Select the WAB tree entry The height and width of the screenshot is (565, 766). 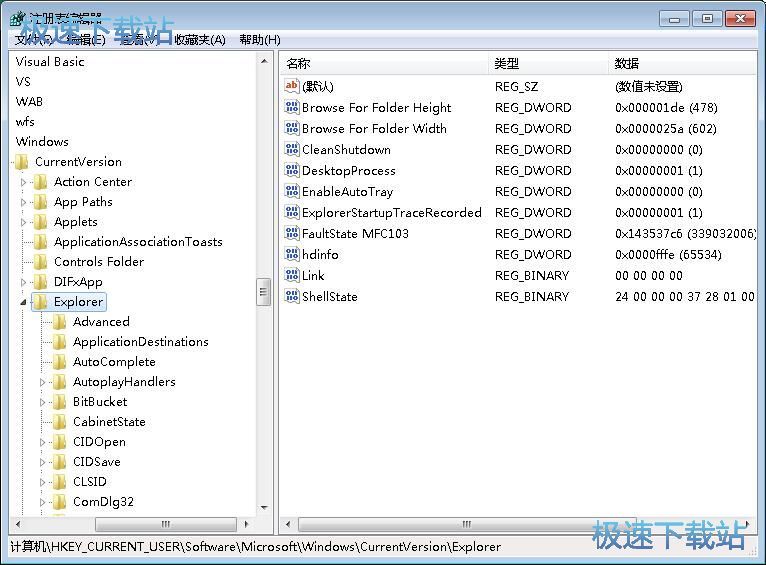click(29, 102)
